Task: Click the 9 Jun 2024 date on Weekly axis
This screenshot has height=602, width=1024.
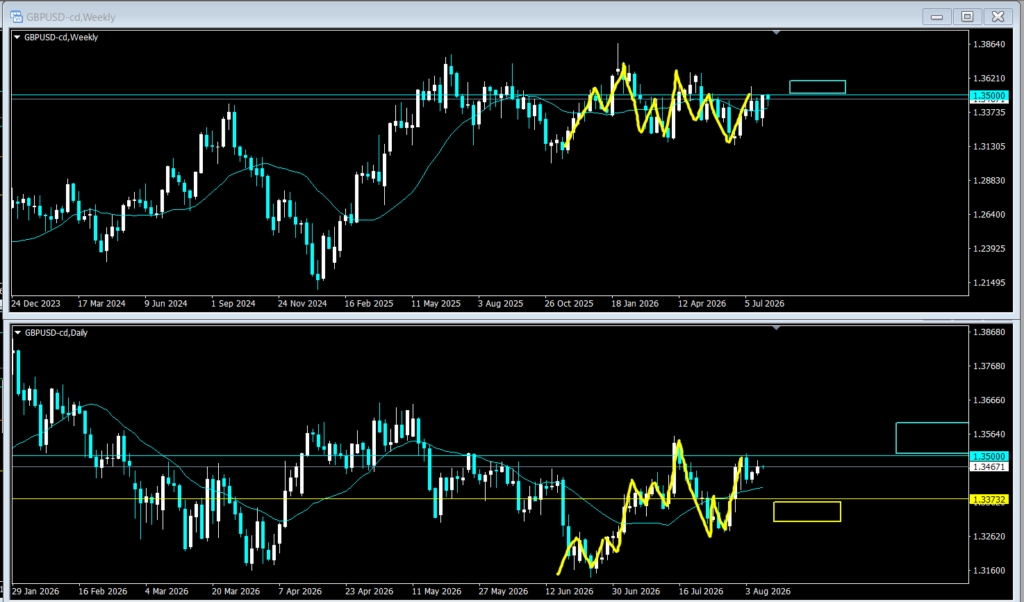Action: click(166, 304)
